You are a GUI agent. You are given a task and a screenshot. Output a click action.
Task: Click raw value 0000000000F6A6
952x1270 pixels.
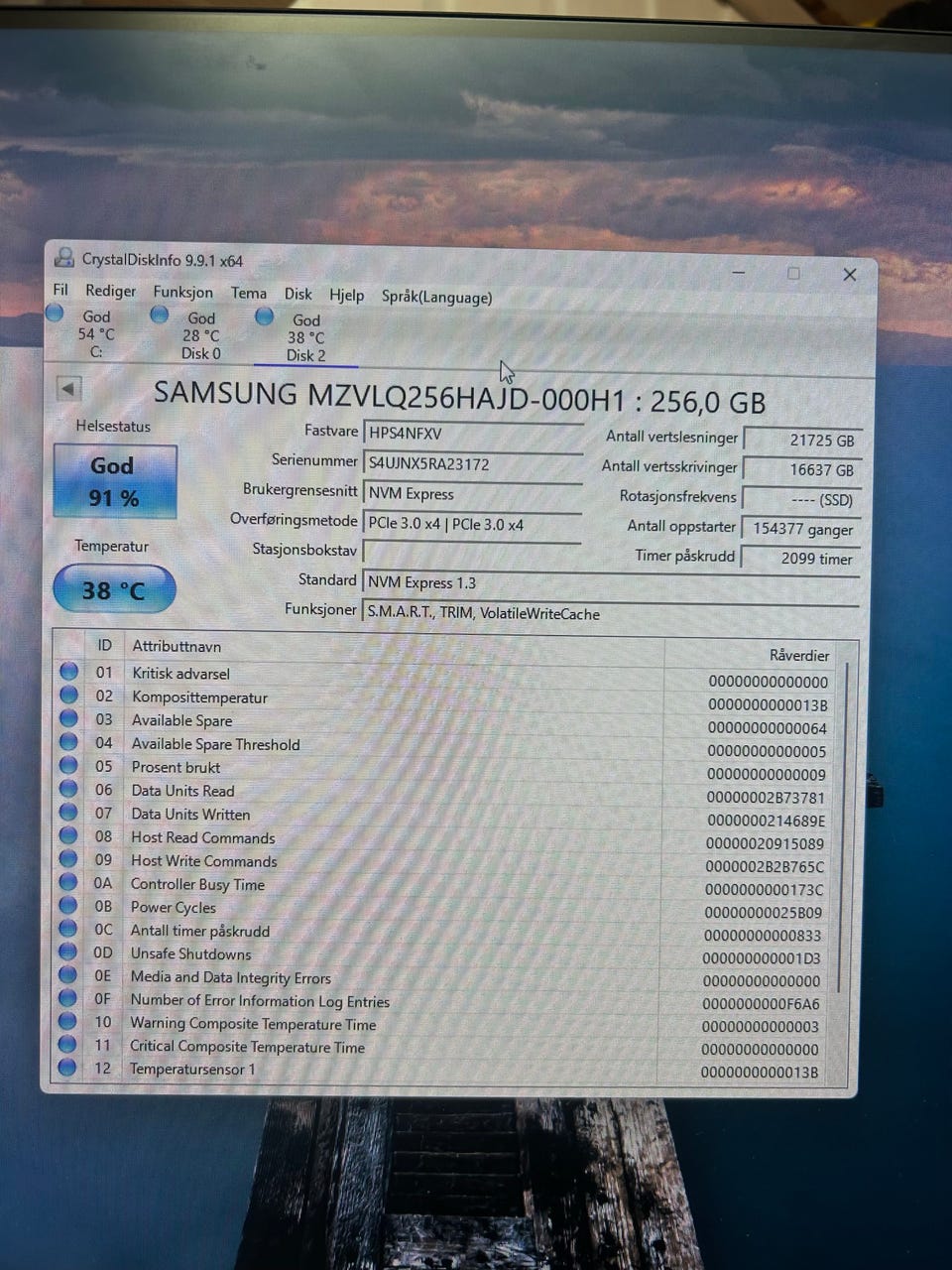(761, 1003)
